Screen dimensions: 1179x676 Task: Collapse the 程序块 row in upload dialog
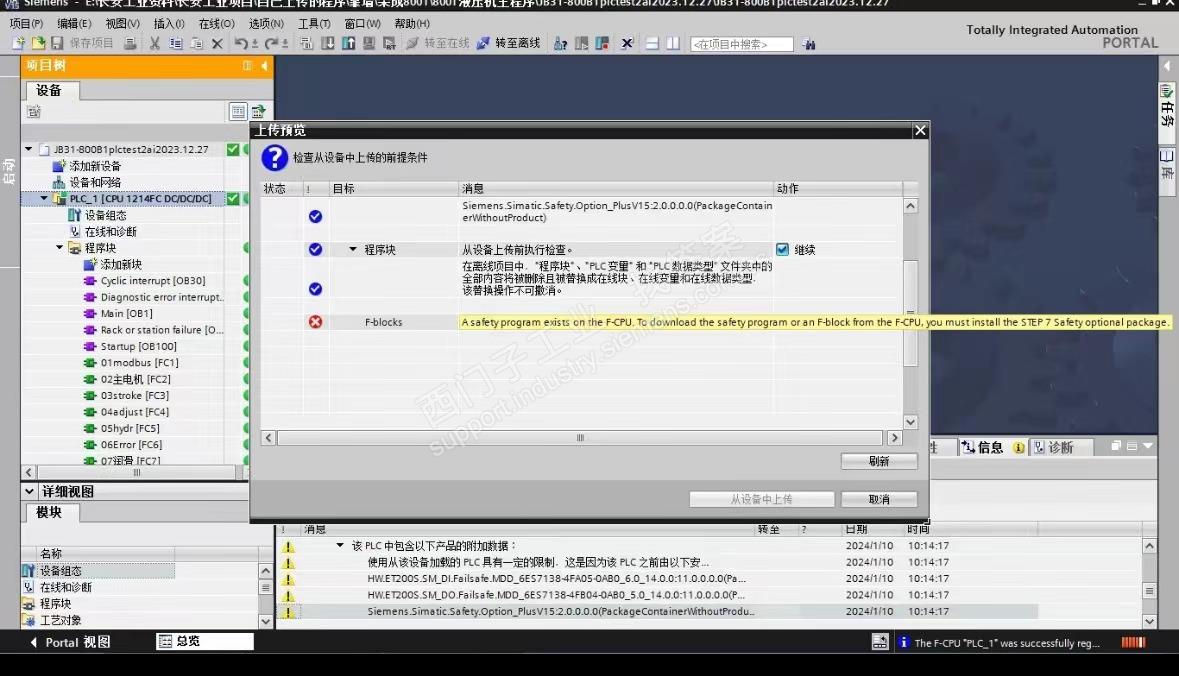coord(353,249)
